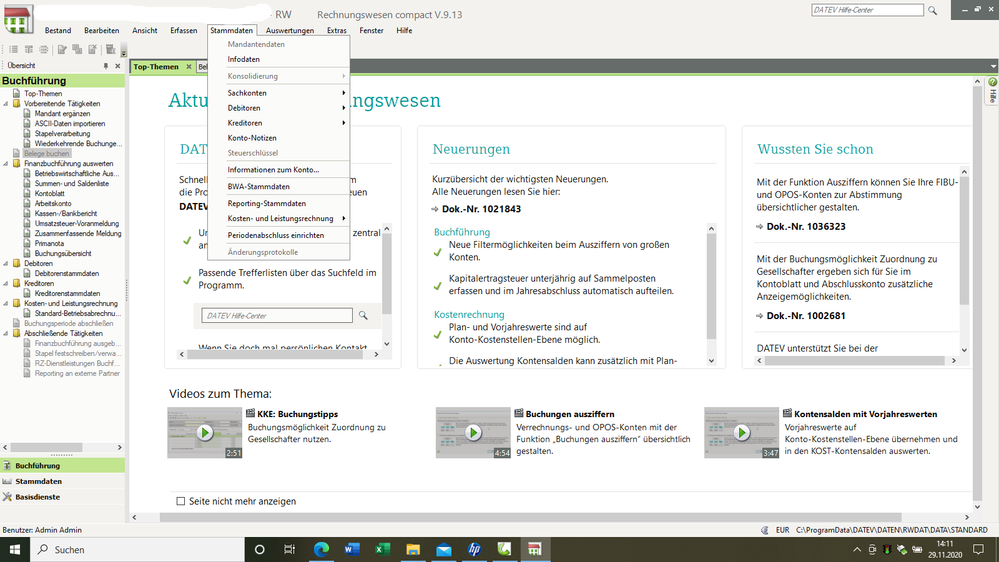Click the list view toolbar icon

pyautogui.click(x=13, y=50)
